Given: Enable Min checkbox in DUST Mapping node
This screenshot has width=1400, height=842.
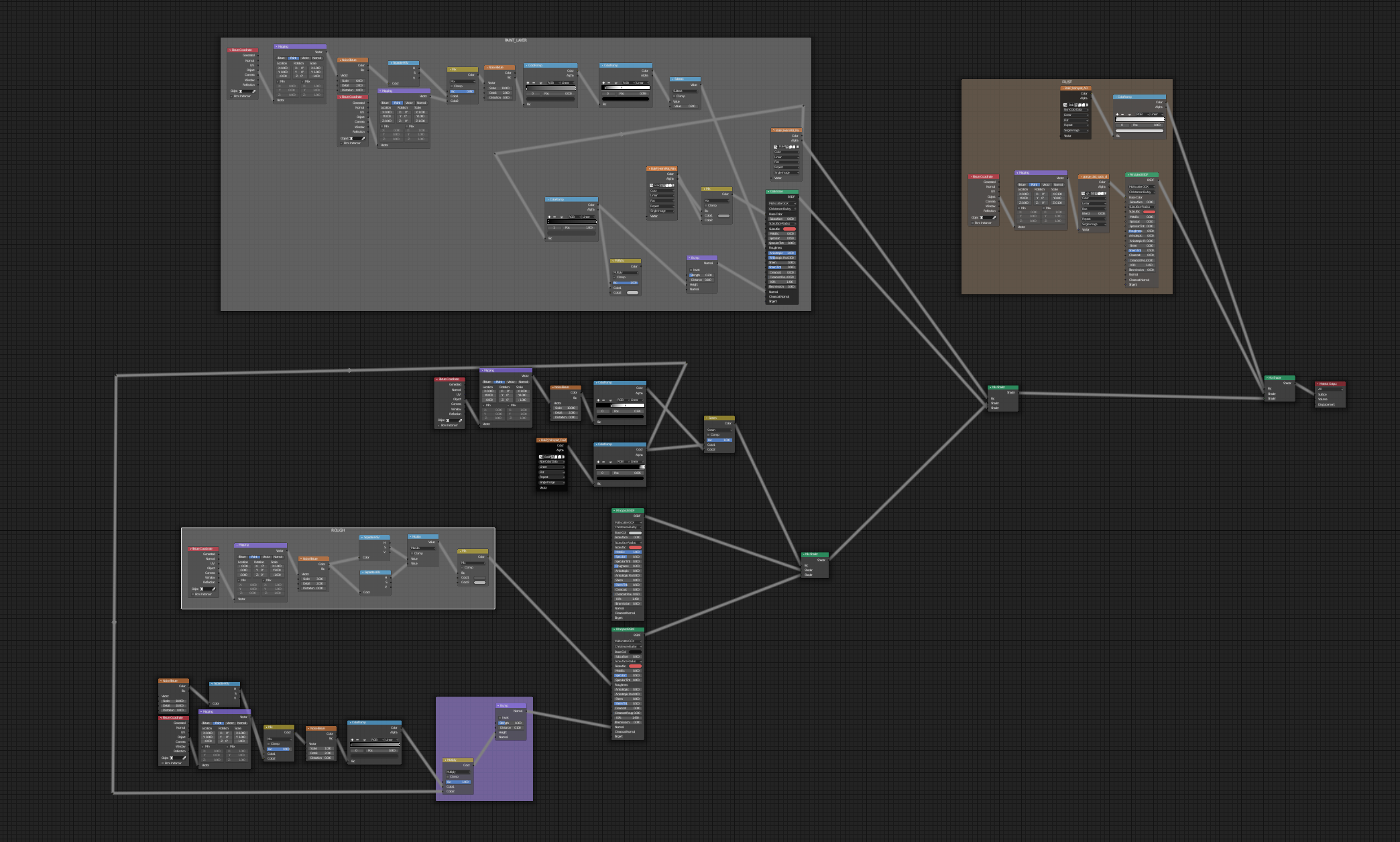Looking at the screenshot, I should click(x=1019, y=208).
